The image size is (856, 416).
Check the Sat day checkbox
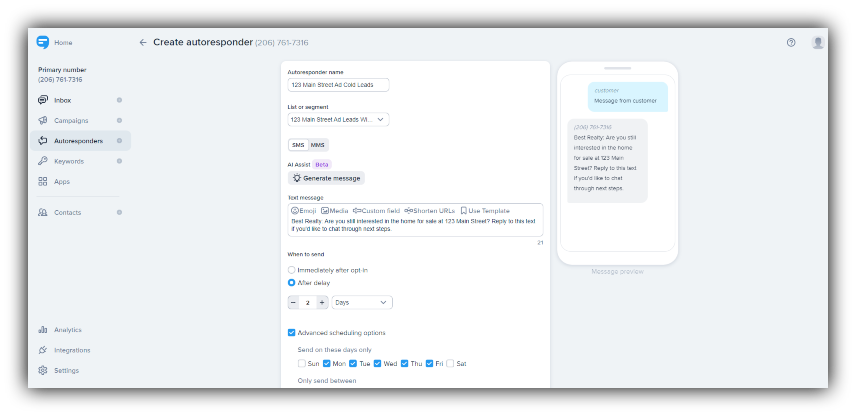450,364
